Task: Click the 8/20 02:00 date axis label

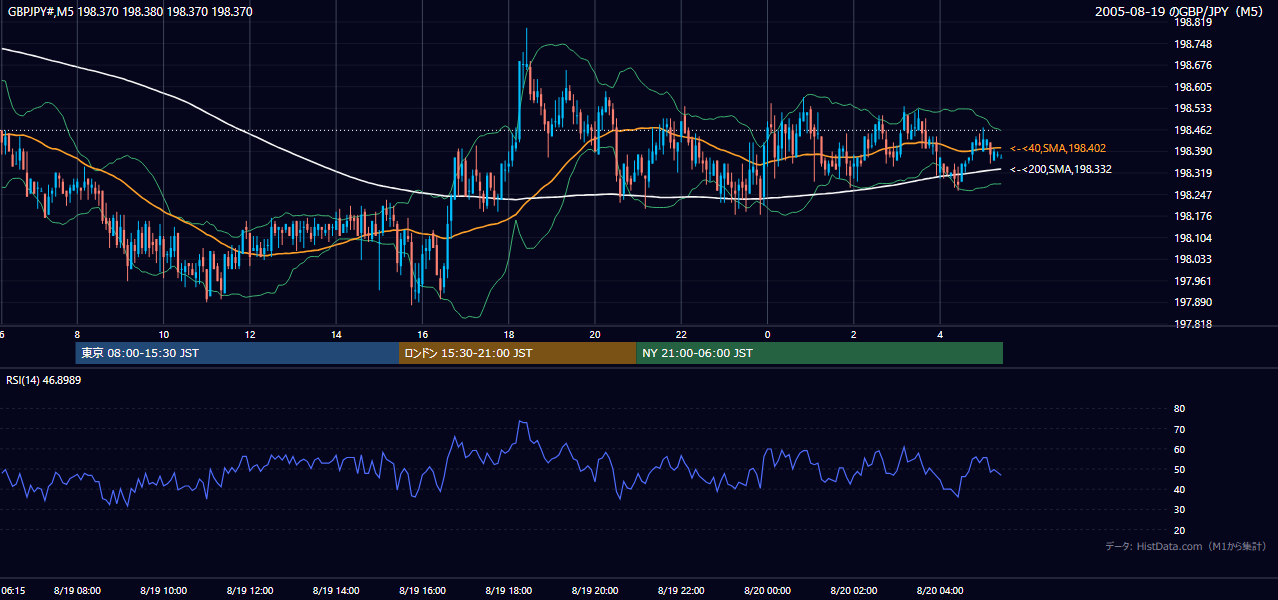Action: [x=854, y=591]
